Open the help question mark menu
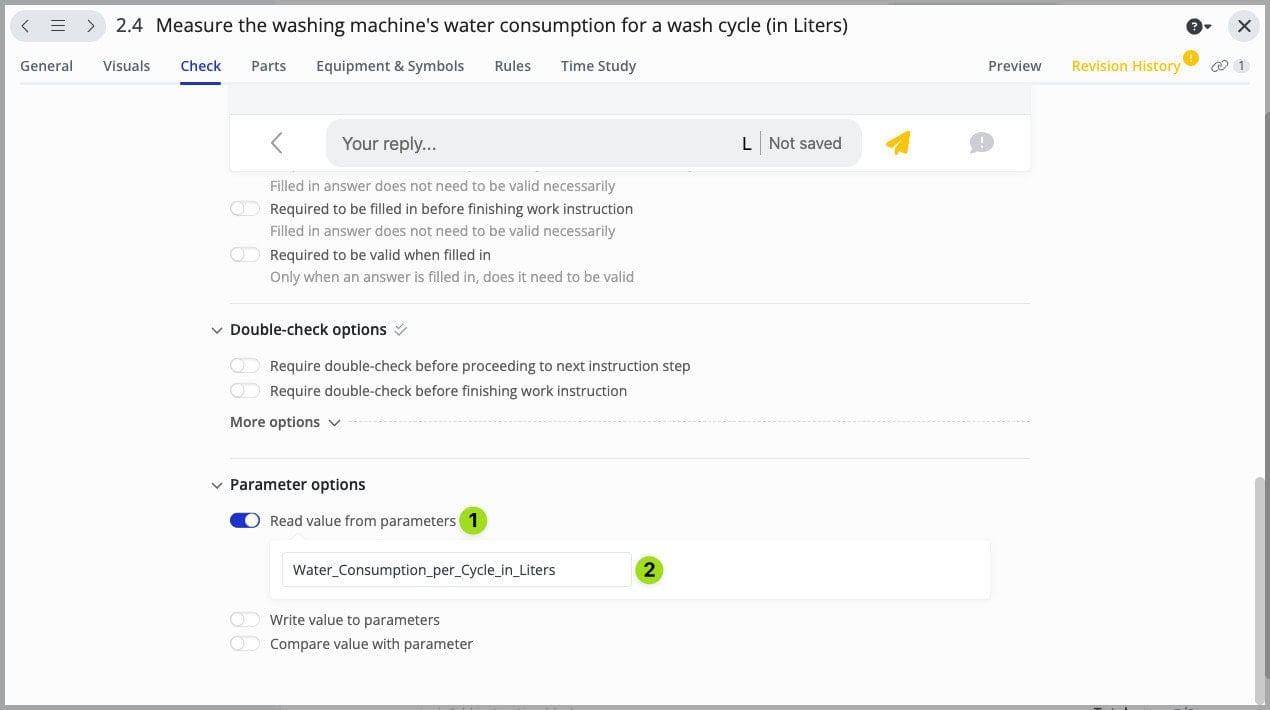Image resolution: width=1270 pixels, height=710 pixels. [x=1198, y=26]
